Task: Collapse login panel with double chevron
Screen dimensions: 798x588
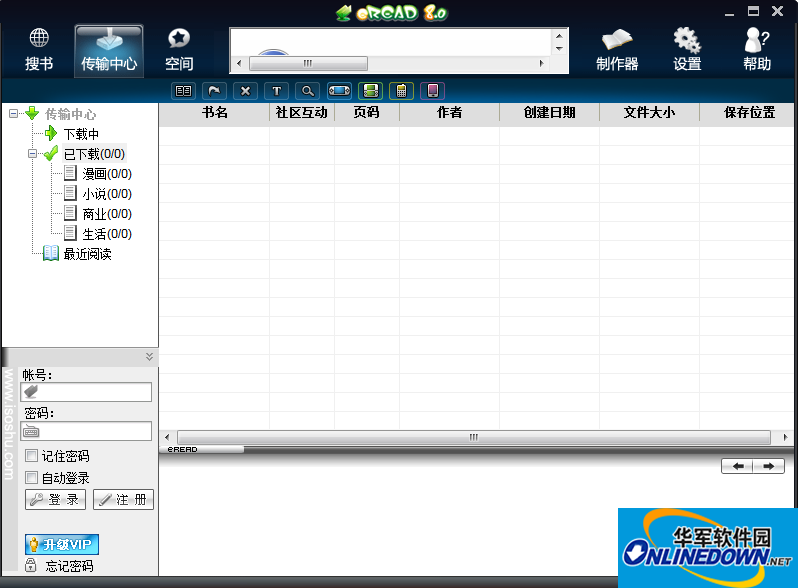Action: click(x=149, y=356)
